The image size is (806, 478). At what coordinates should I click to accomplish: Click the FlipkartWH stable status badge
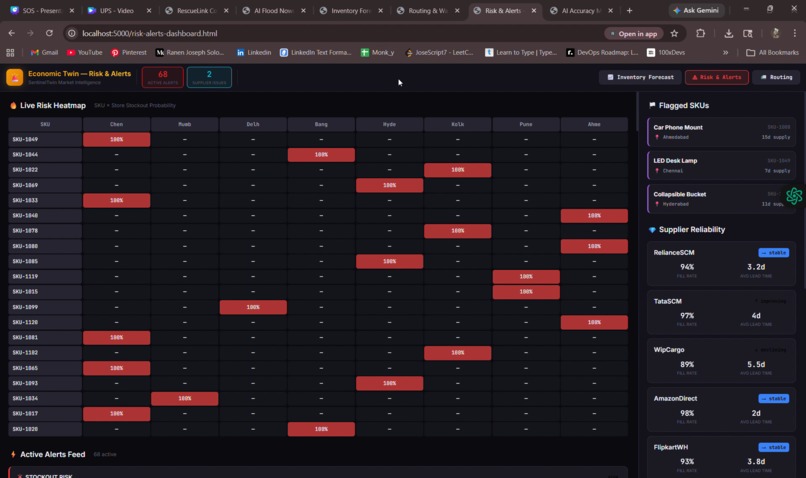point(774,447)
